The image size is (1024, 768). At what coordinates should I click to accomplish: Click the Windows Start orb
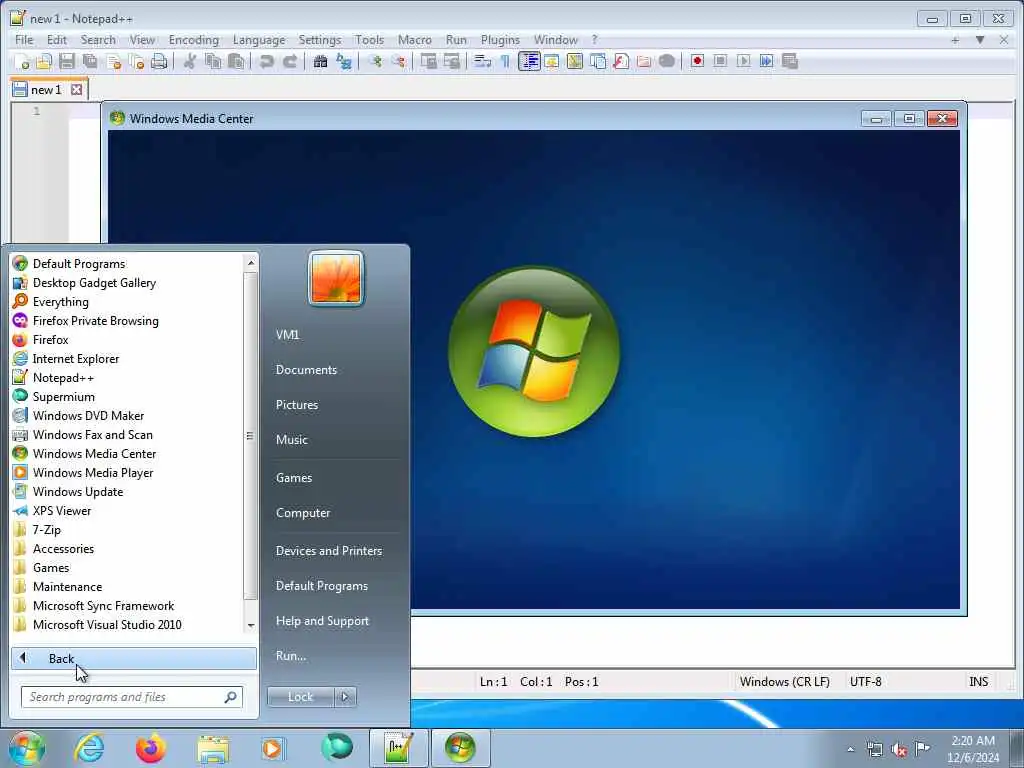tap(27, 748)
